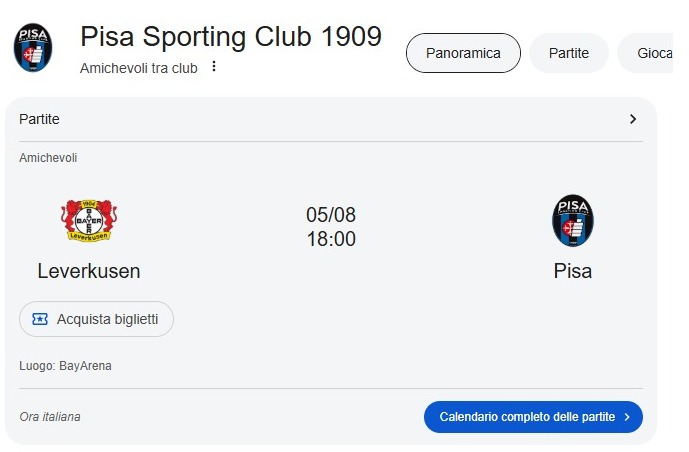The height and width of the screenshot is (452, 689).
Task: Click the Pisa club crest in header
Action: pos(33,47)
